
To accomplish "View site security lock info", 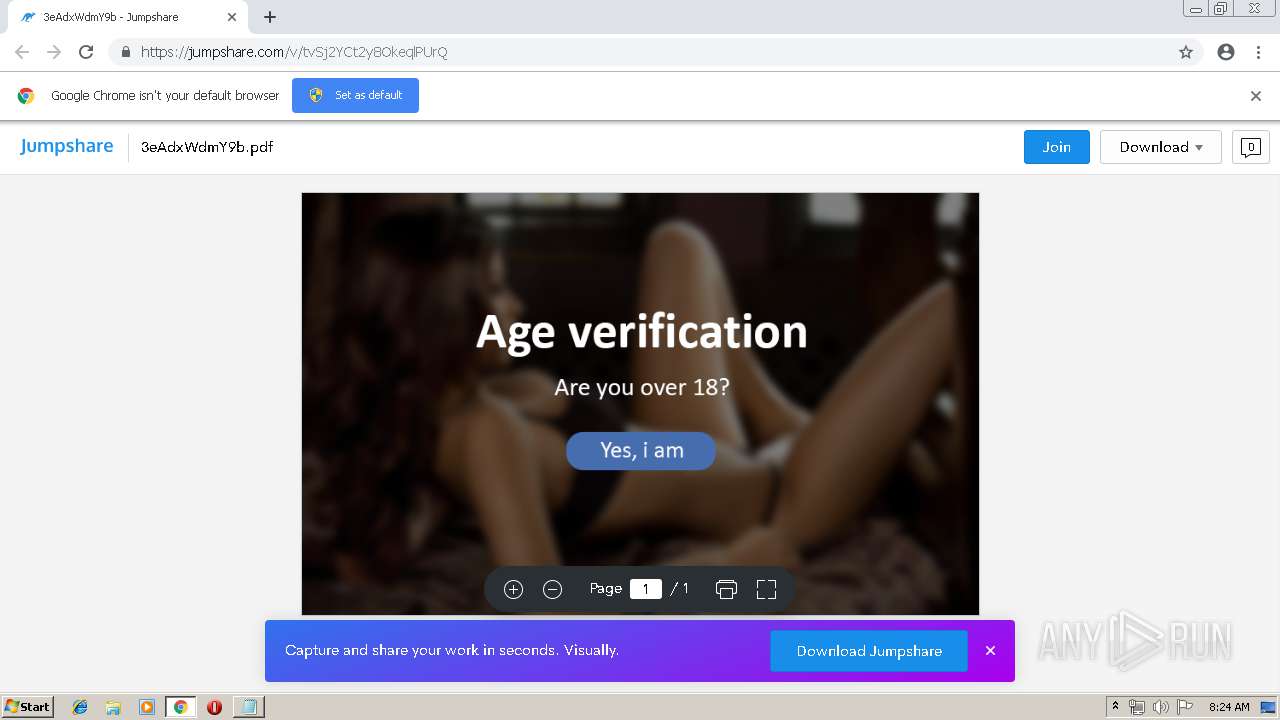I will point(126,52).
